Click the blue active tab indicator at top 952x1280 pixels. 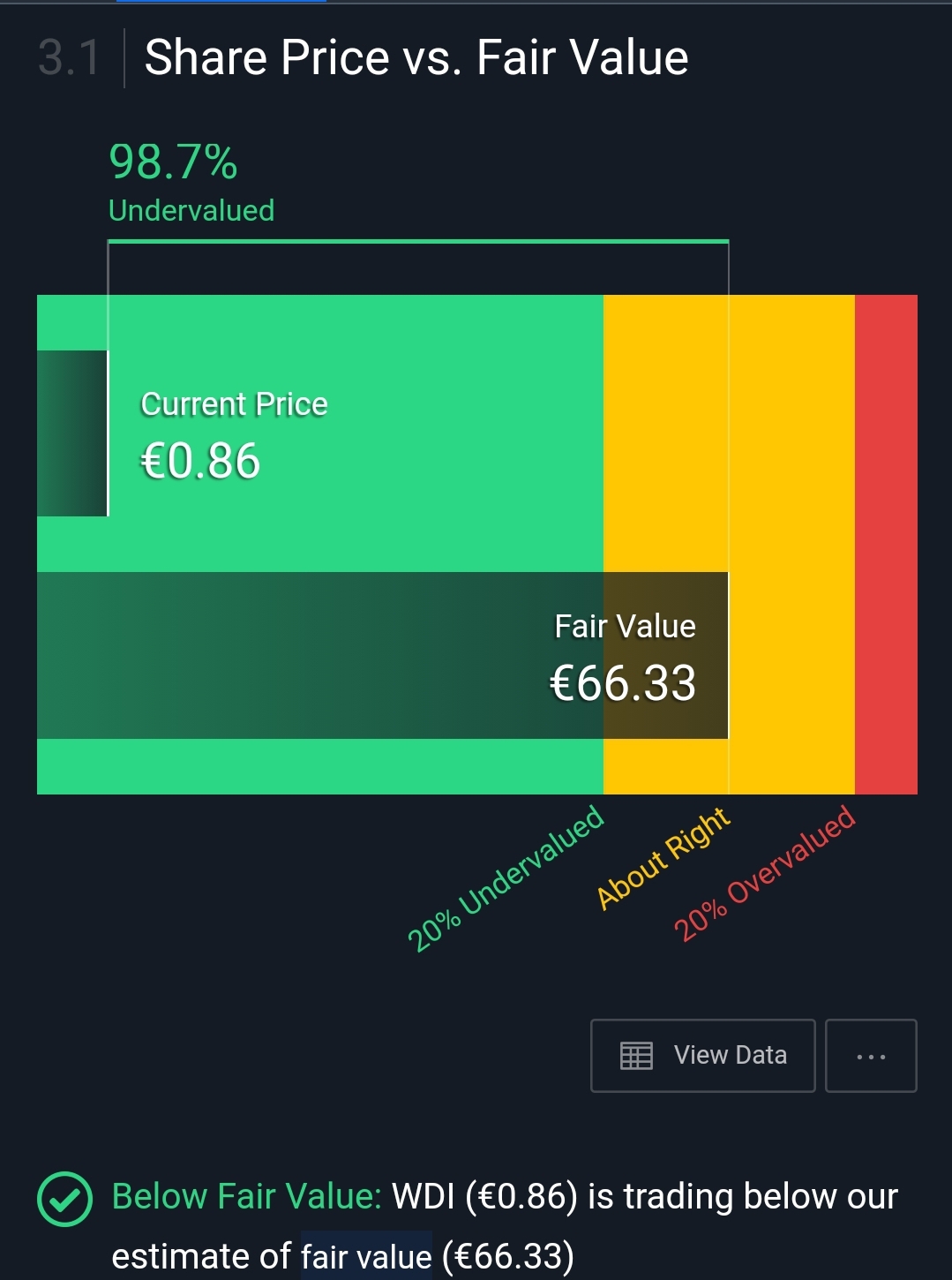[221, 2]
